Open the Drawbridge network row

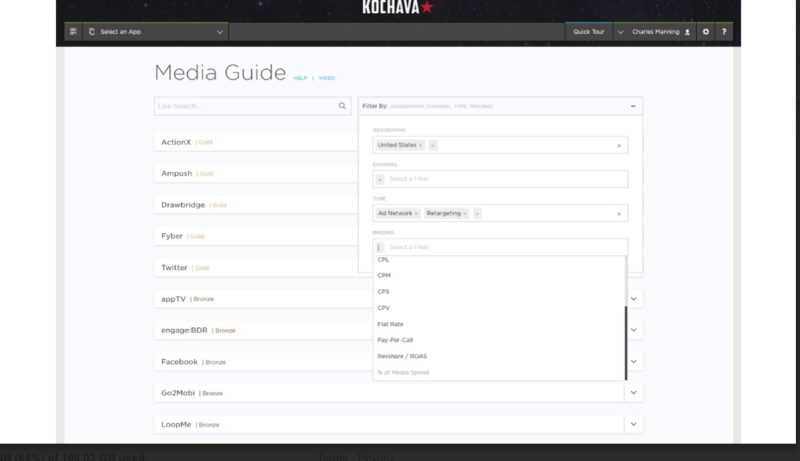(x=256, y=205)
